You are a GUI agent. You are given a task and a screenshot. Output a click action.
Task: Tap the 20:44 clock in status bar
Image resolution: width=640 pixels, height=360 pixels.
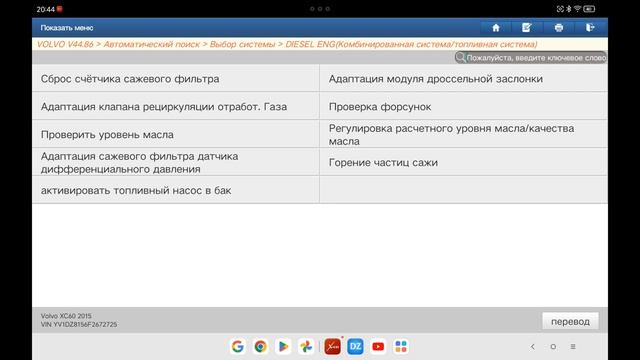coord(45,9)
